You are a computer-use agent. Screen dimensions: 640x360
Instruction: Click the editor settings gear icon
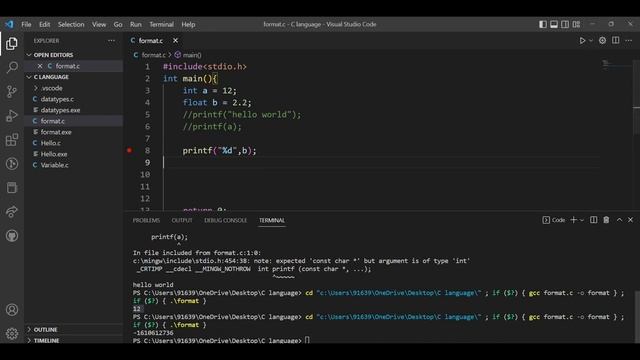click(x=602, y=40)
